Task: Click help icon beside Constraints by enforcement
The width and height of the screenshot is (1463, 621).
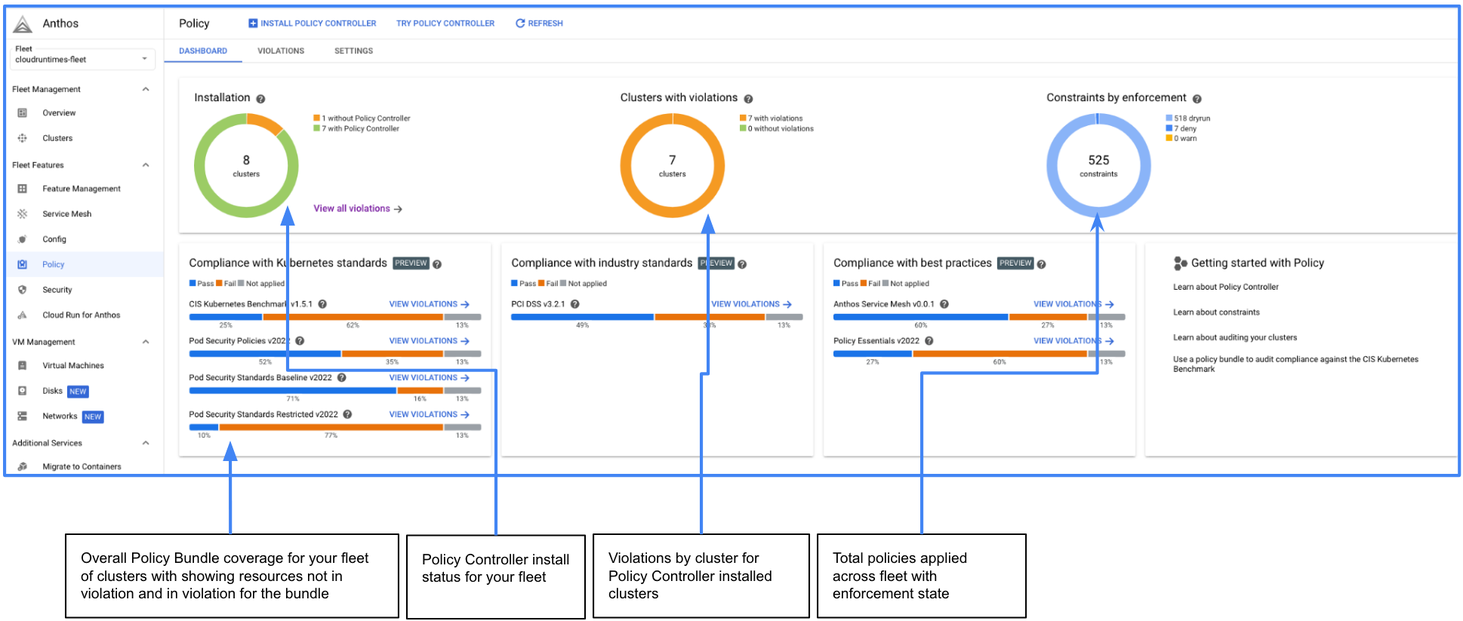Action: [1197, 99]
